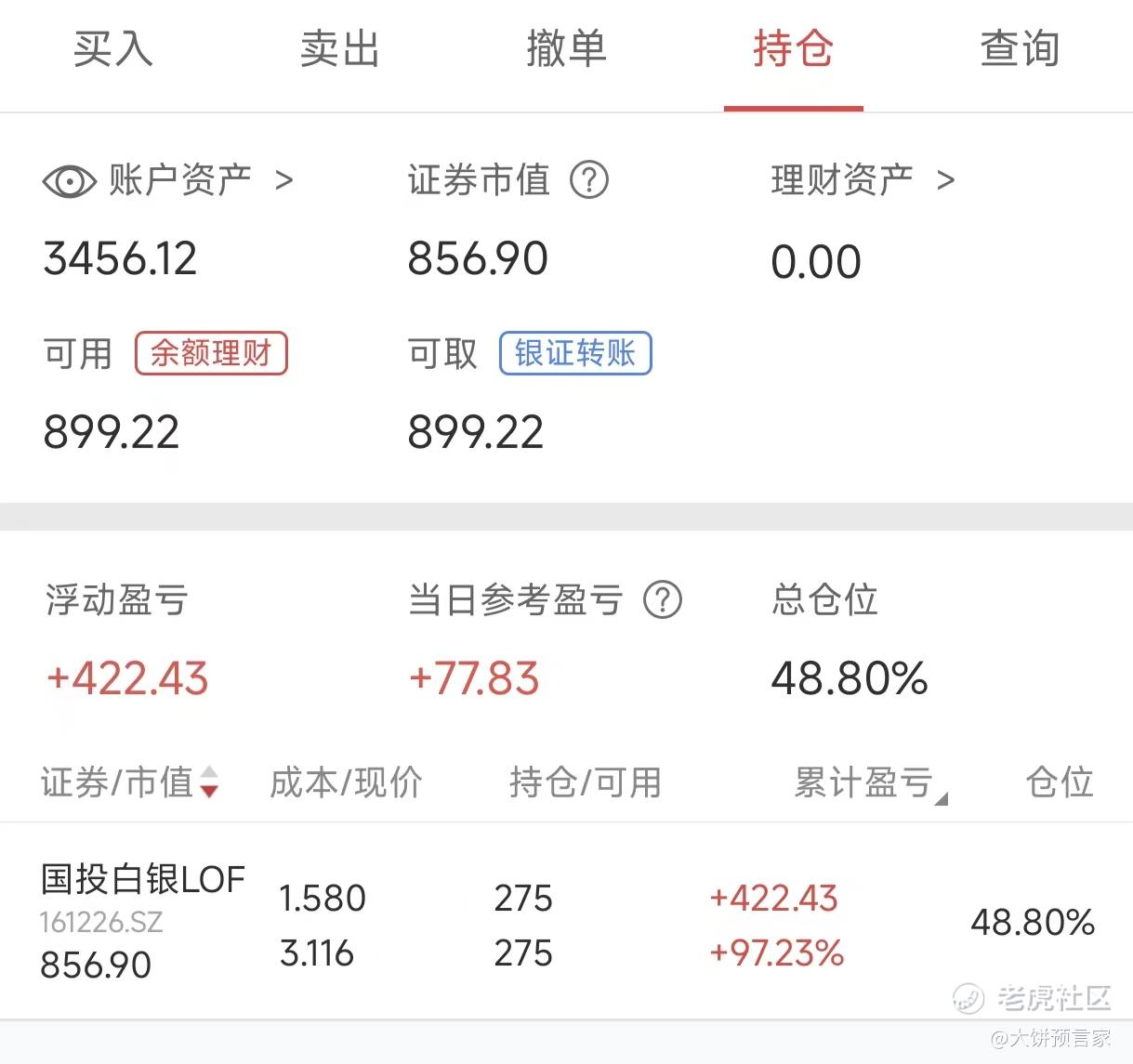The width and height of the screenshot is (1133, 1064).
Task: Sort by 证券/市值 column arrows
Action: [209, 782]
